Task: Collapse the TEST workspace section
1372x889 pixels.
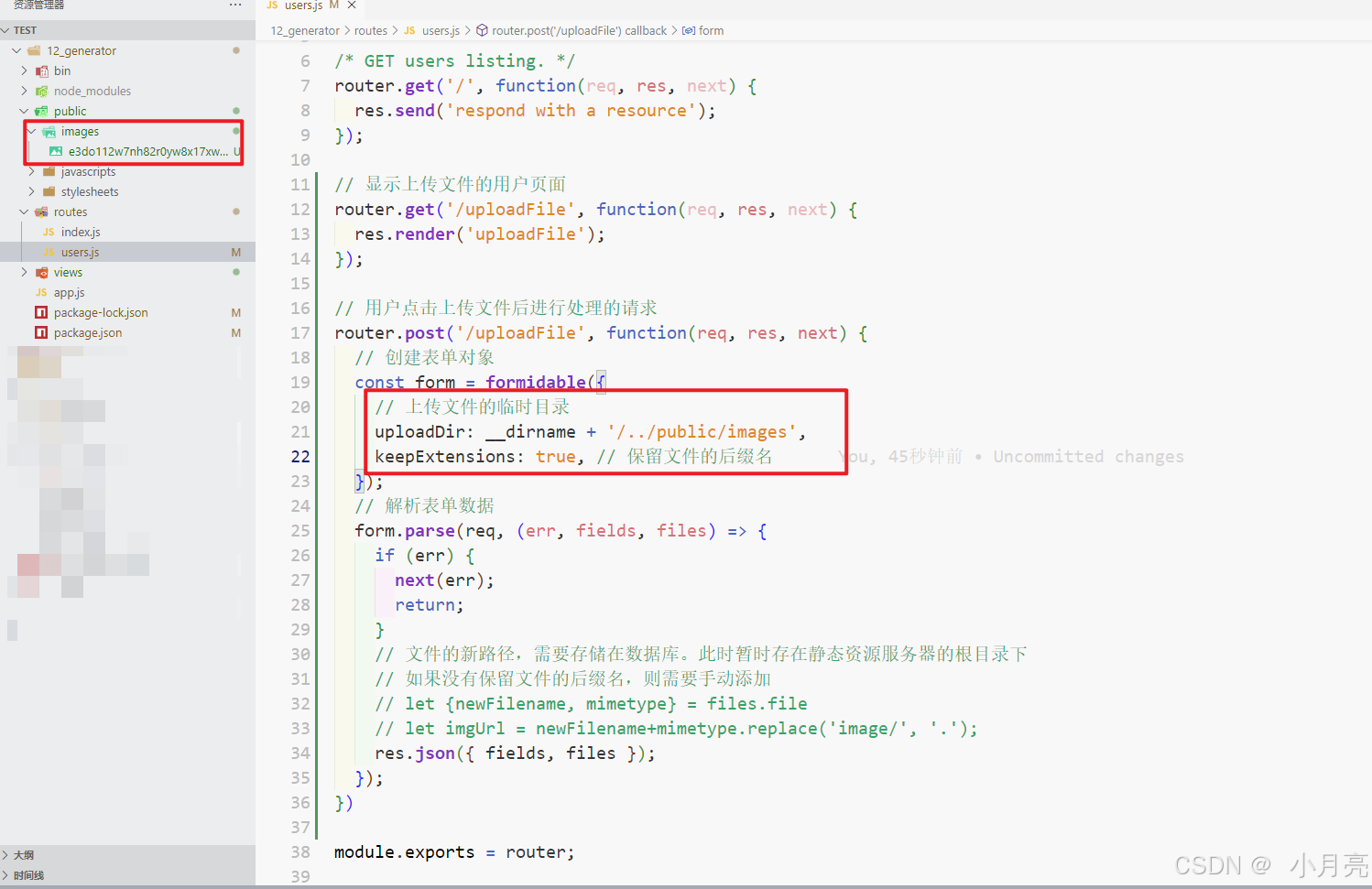Action: [x=5, y=30]
